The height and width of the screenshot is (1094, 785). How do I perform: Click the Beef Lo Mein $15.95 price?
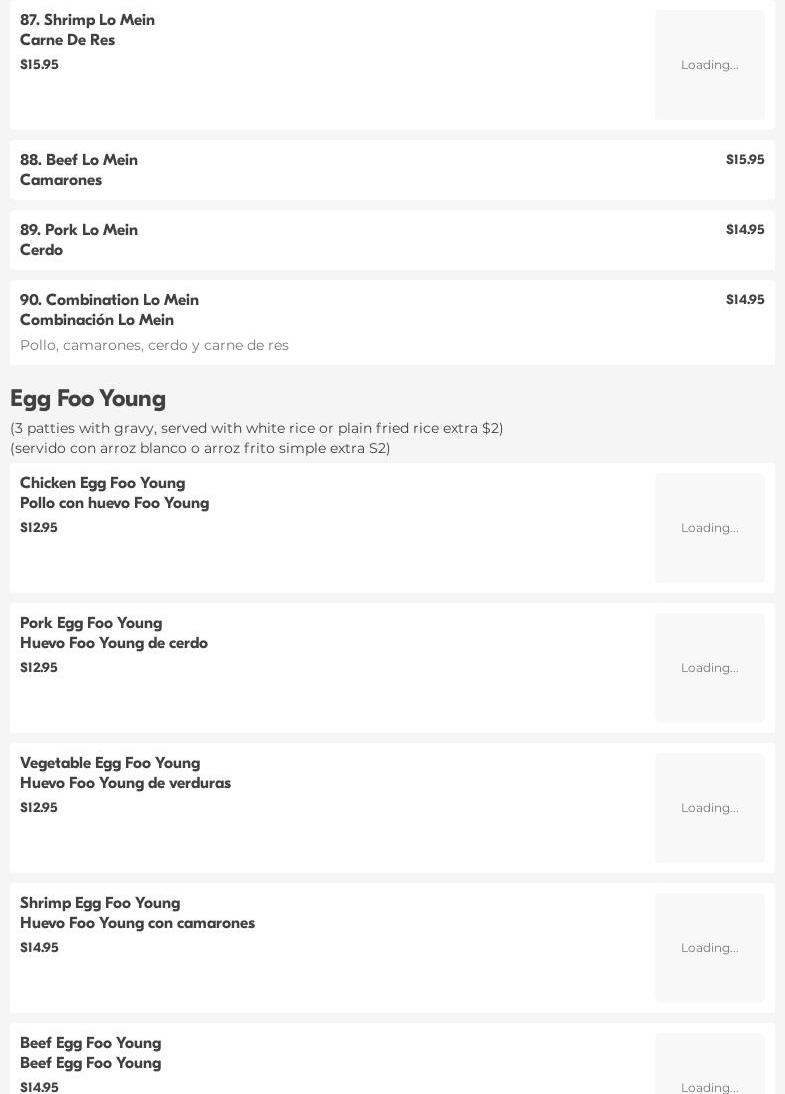pos(745,160)
